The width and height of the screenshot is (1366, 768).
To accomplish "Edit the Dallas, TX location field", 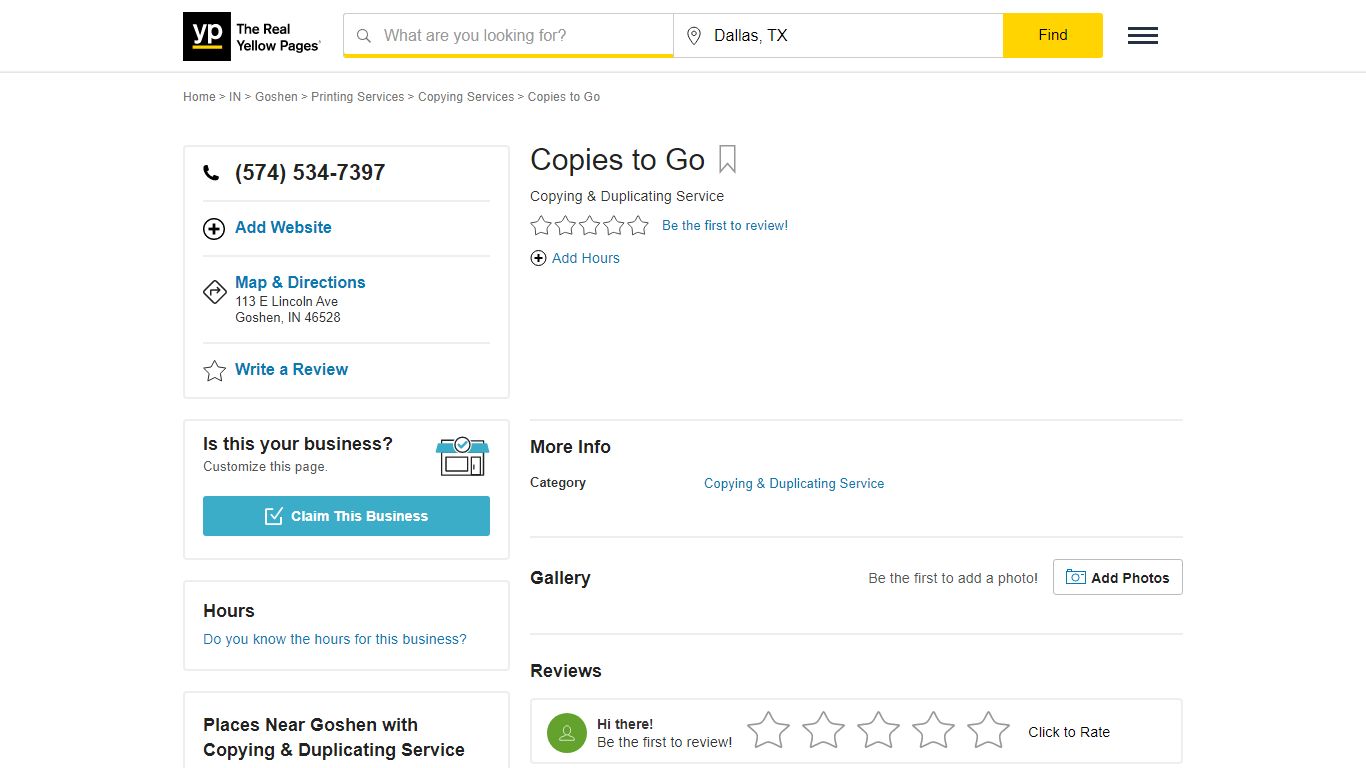I will (x=838, y=36).
